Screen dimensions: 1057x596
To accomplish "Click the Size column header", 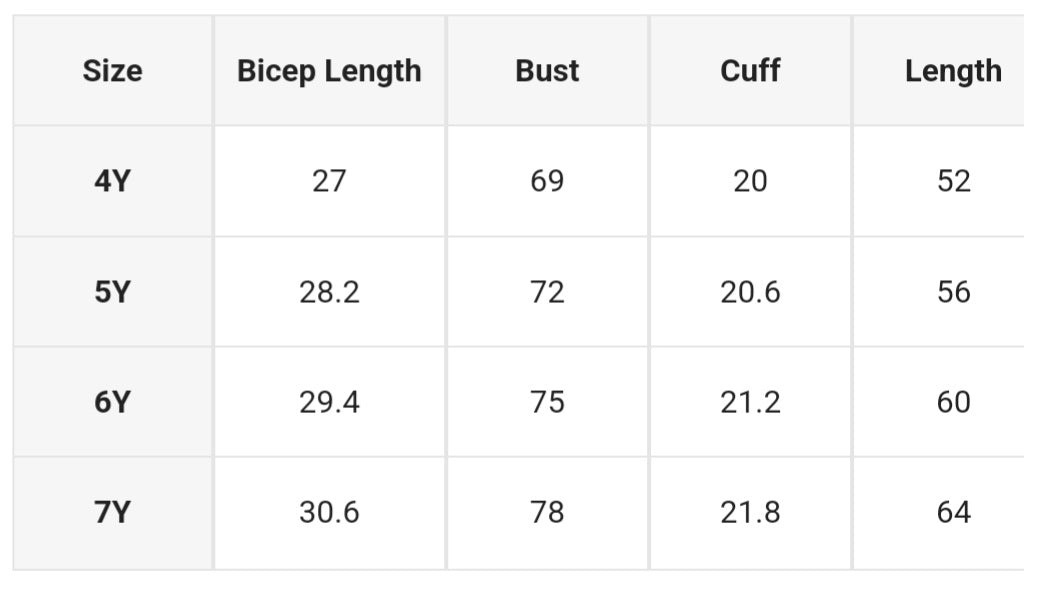I will coord(112,71).
